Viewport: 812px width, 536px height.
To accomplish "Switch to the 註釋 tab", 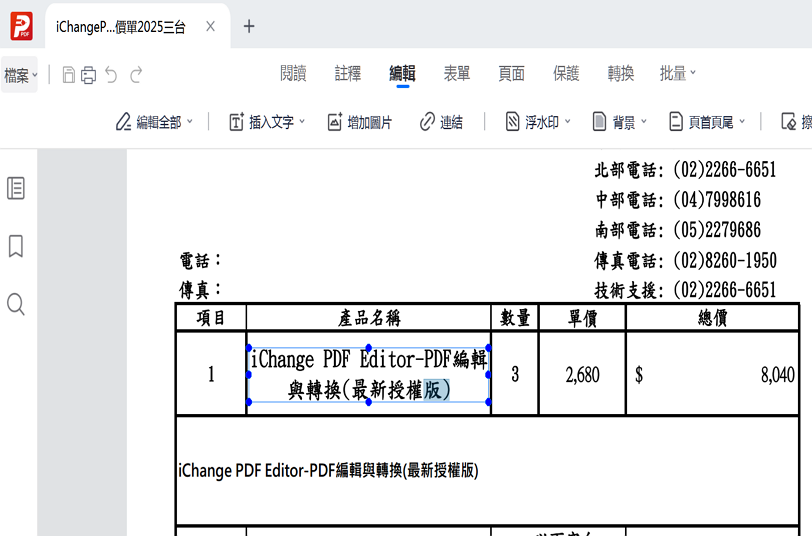I will click(x=348, y=74).
